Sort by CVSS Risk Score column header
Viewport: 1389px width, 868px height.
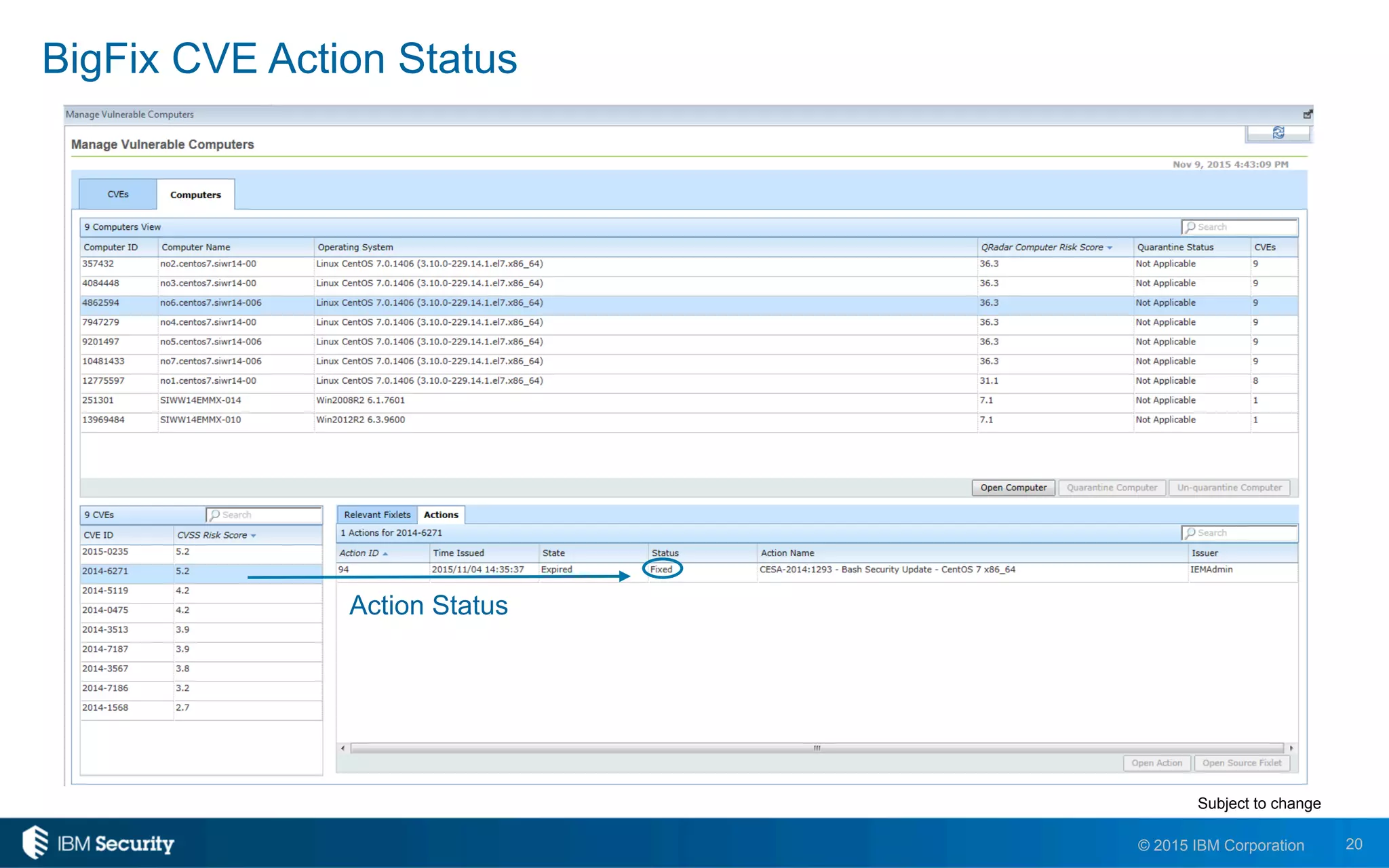(x=248, y=535)
